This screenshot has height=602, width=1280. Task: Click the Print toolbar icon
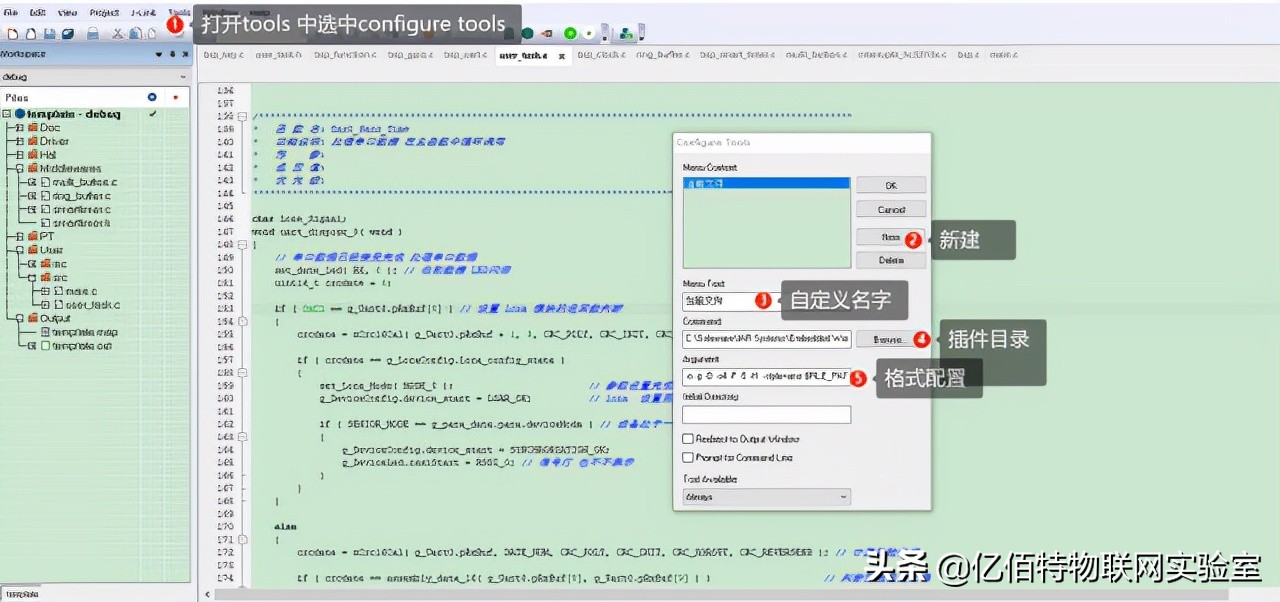(93, 34)
